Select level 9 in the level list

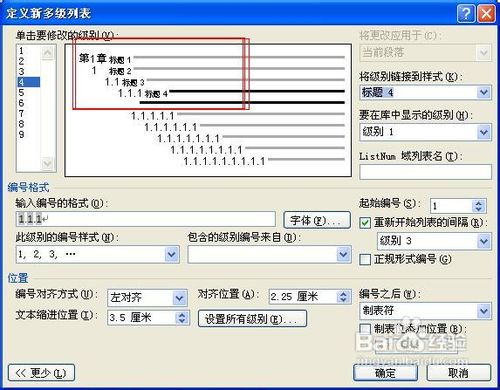pos(21,135)
